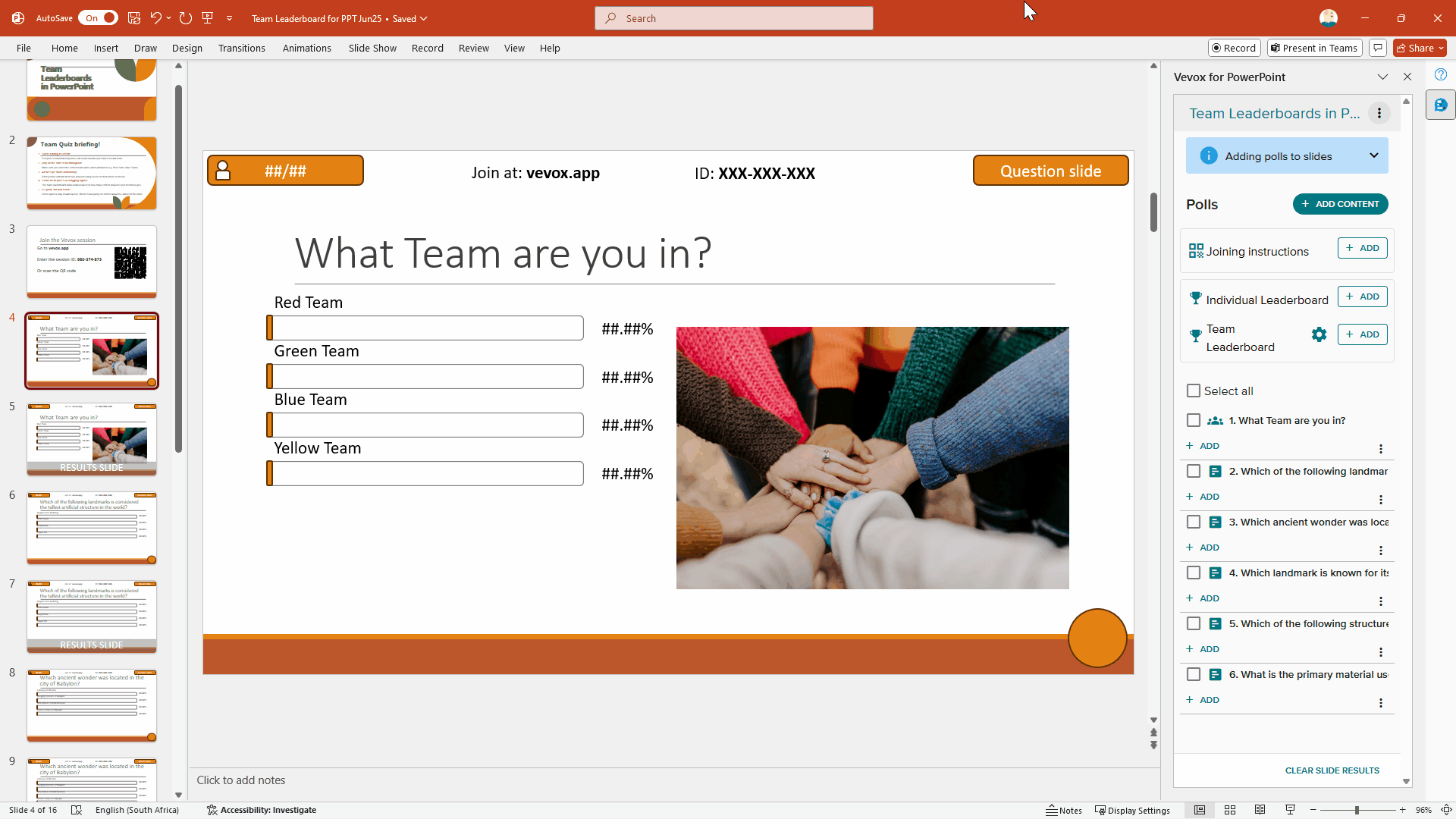
Task: Switch to Slide Sorter view
Action: pos(1230,810)
